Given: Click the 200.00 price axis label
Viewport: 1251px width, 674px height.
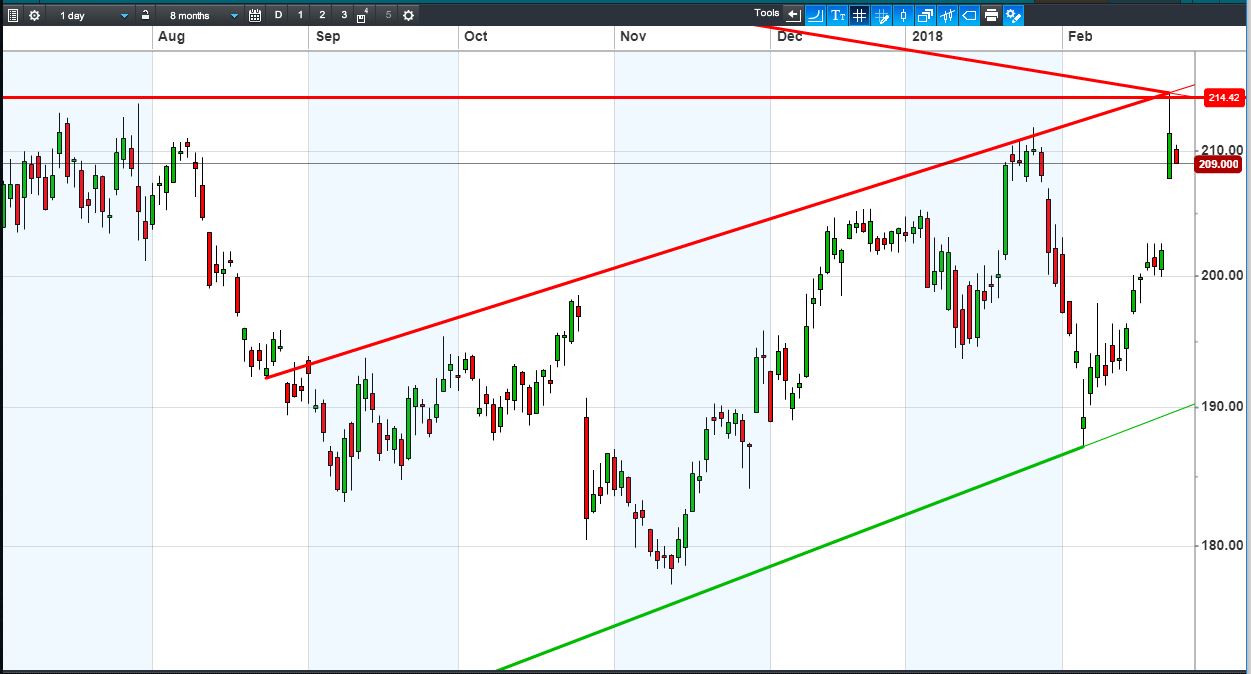Looking at the screenshot, I should [x=1222, y=275].
